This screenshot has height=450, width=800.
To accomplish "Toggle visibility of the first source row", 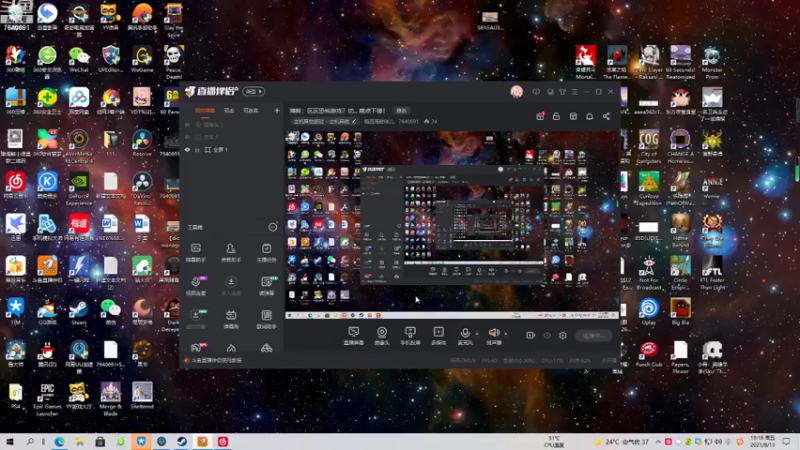I will pos(187,124).
